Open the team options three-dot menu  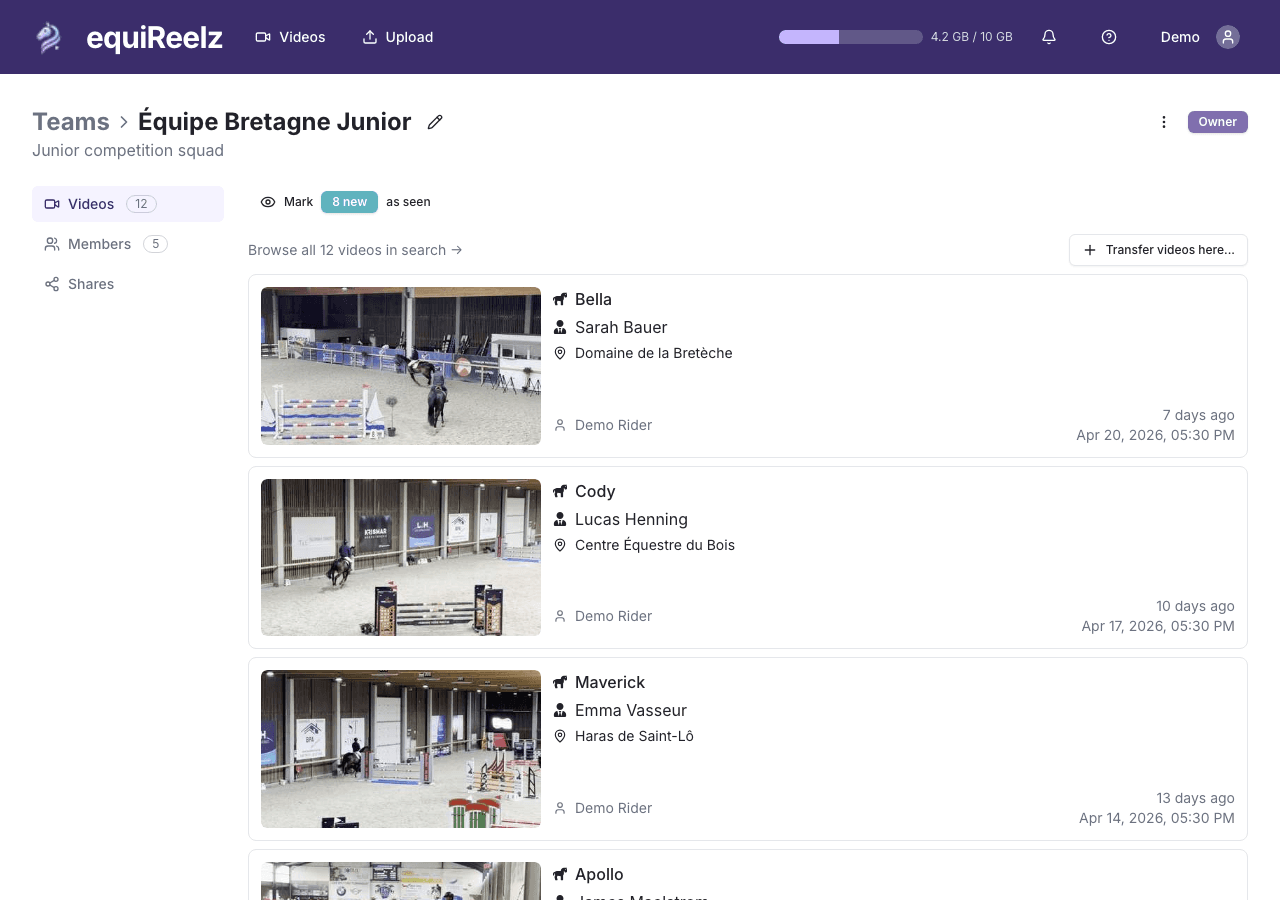pyautogui.click(x=1164, y=122)
